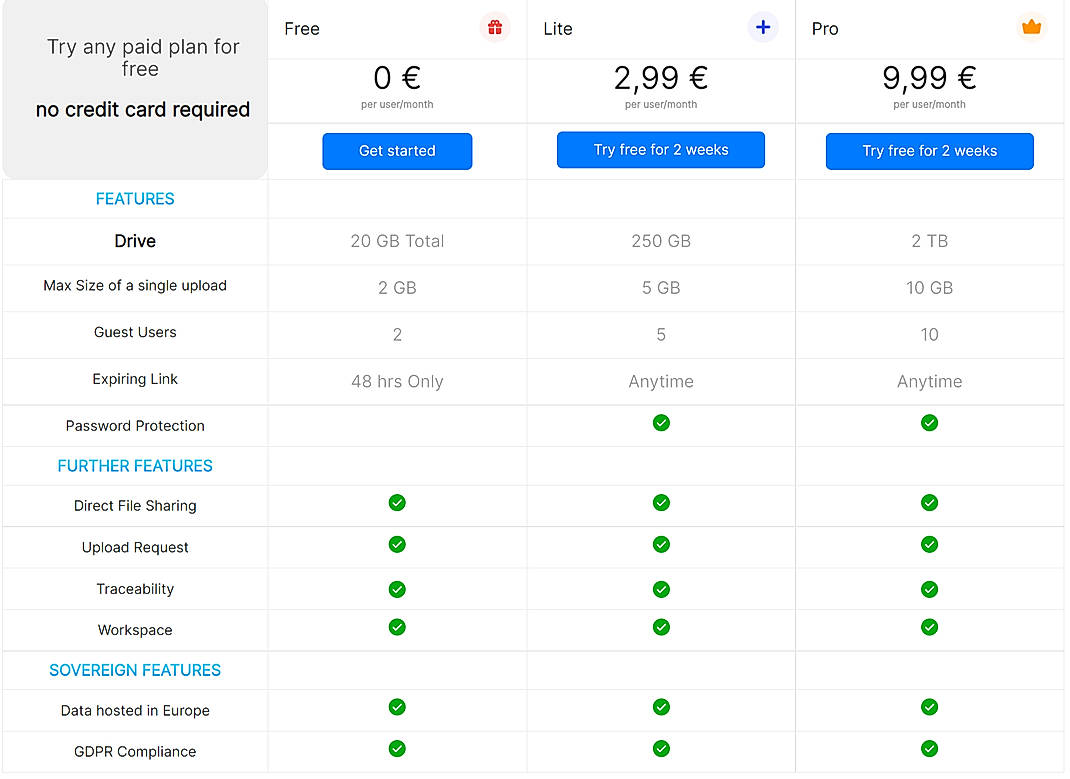Viewport: 1070px width, 779px height.
Task: Click the FURTHER FEATURES section heading
Action: [x=135, y=466]
